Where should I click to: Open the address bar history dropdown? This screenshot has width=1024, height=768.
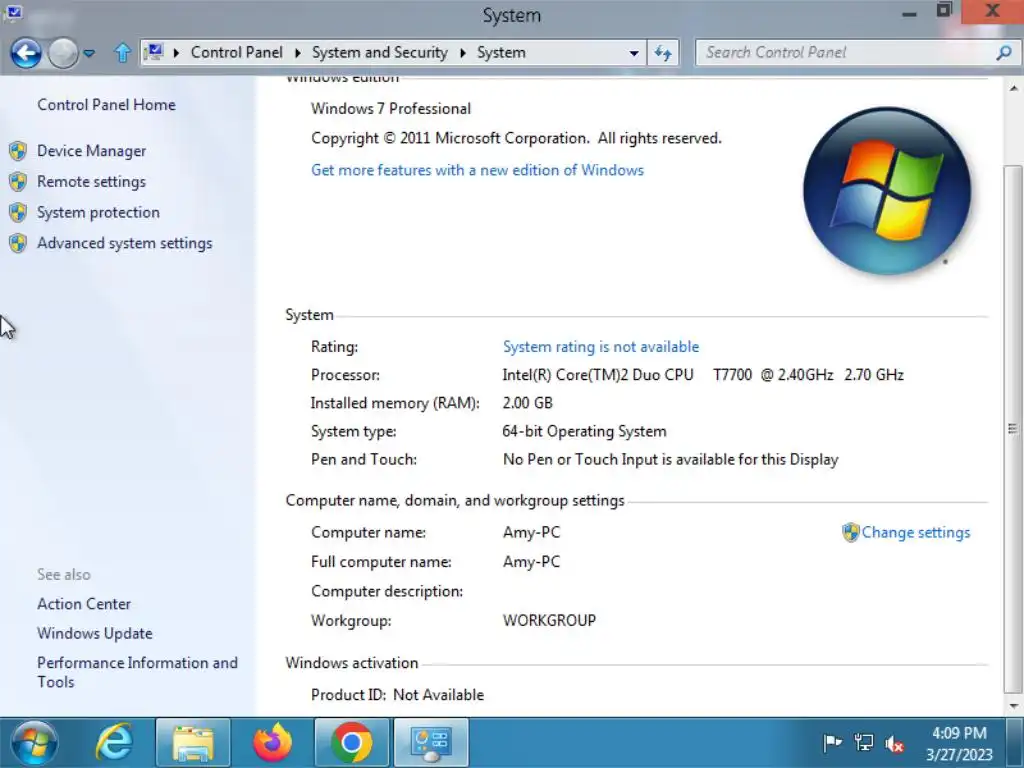(x=633, y=53)
